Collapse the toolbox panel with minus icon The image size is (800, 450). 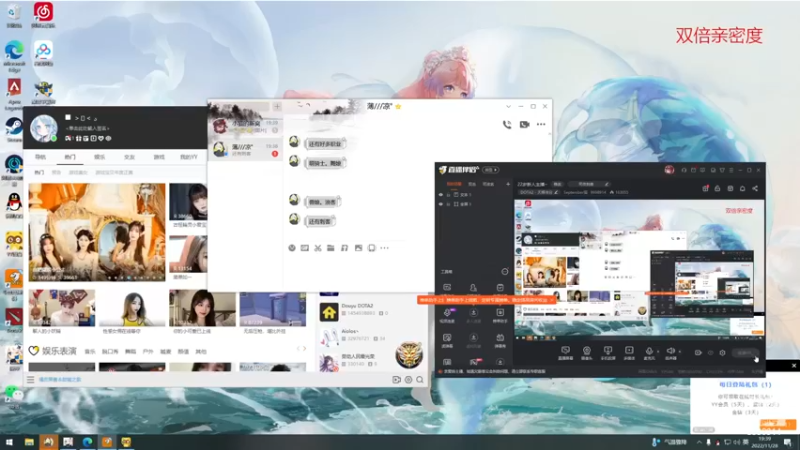click(505, 271)
